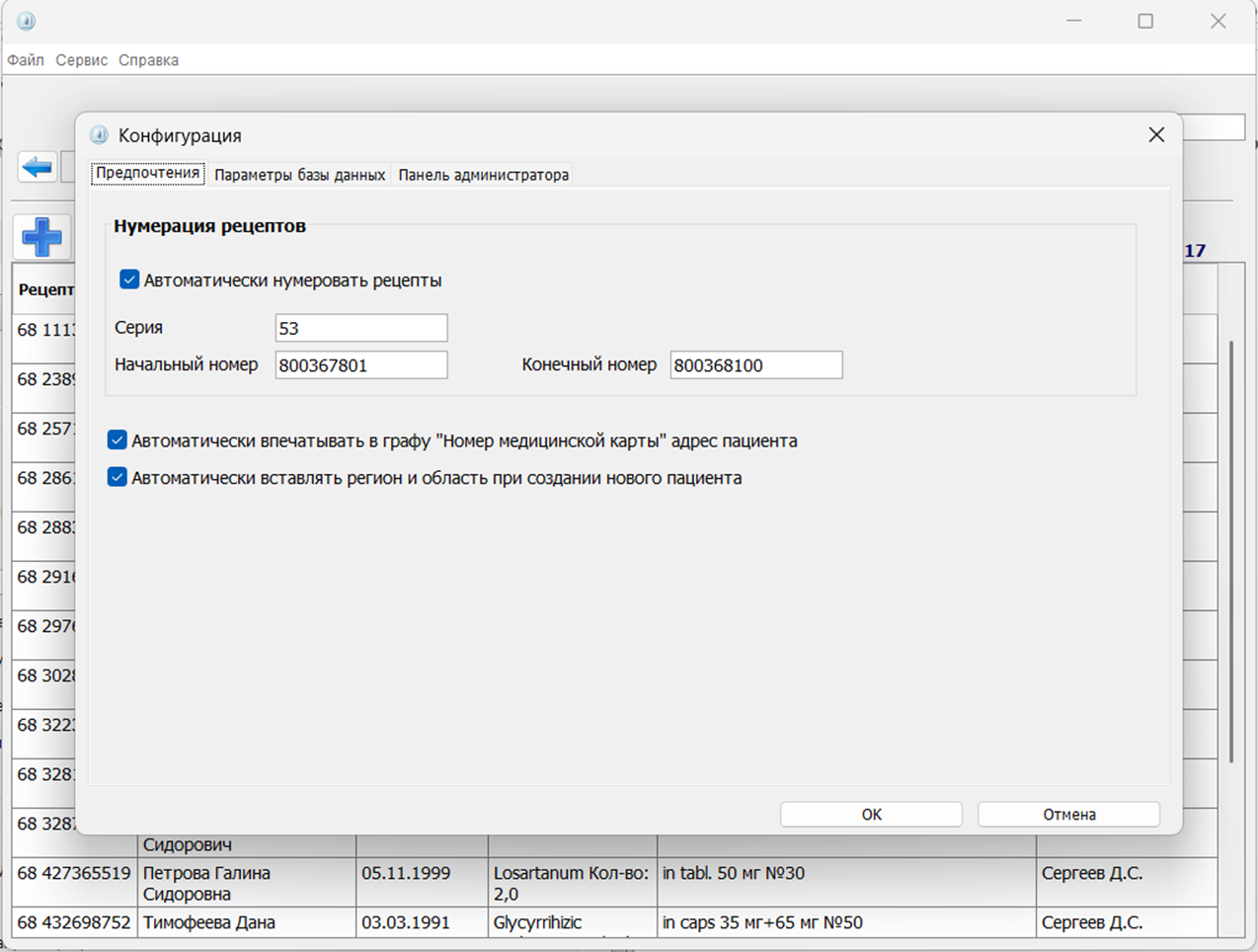Click the Серия input field
1258x952 pixels.
click(x=360, y=328)
